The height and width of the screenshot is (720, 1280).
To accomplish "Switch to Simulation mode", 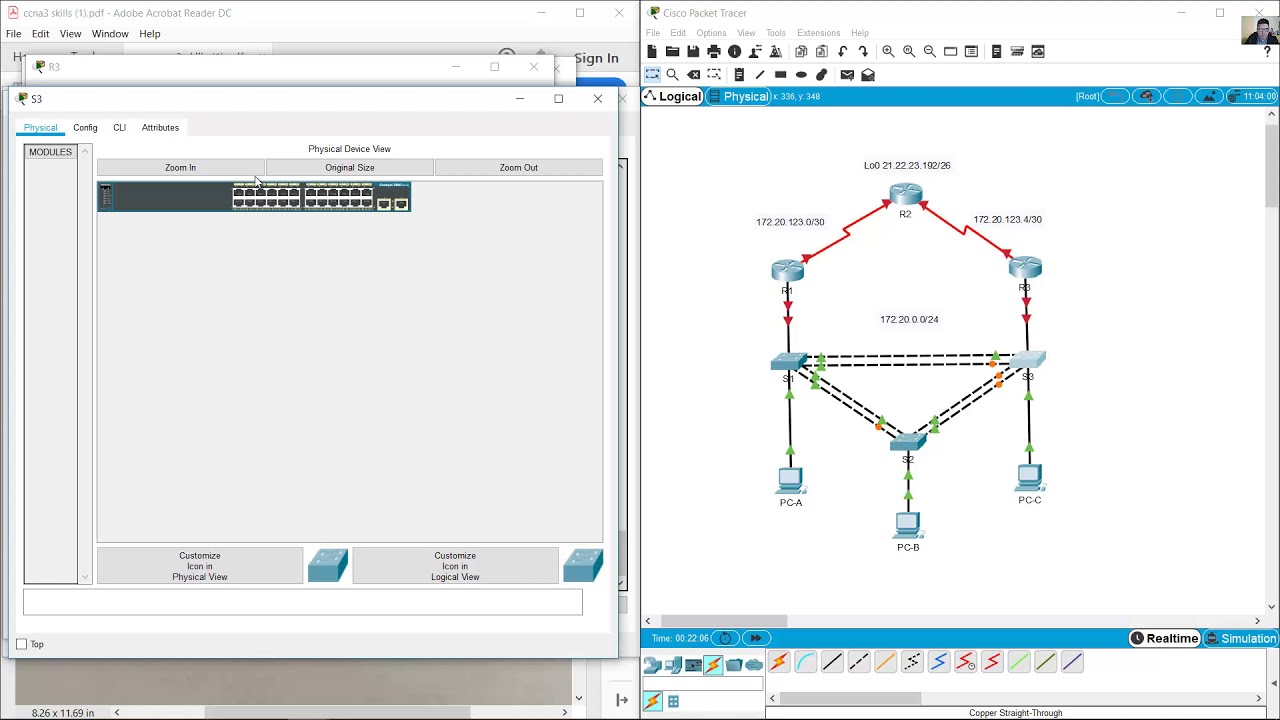I will click(x=1241, y=639).
